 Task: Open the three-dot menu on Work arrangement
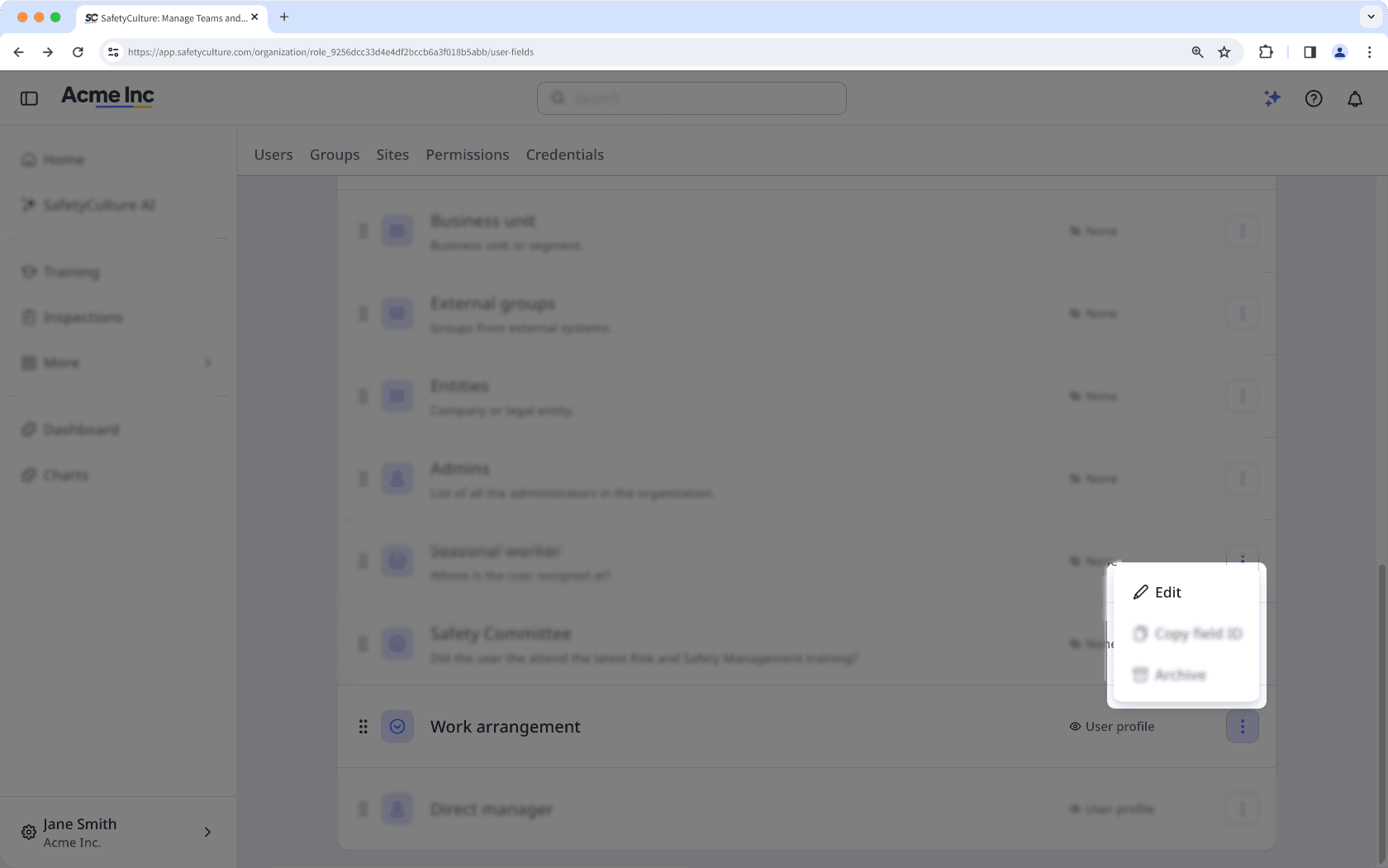[1243, 727]
